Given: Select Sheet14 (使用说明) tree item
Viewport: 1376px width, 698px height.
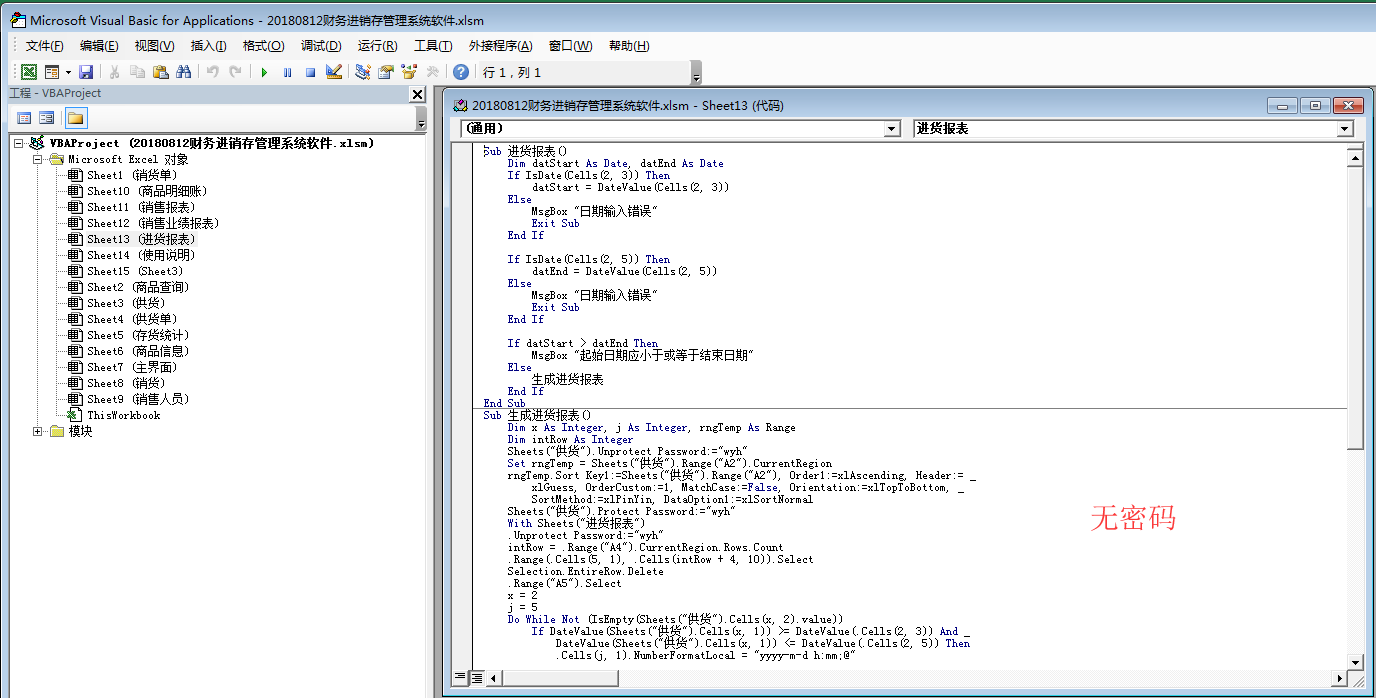Looking at the screenshot, I should 141,255.
